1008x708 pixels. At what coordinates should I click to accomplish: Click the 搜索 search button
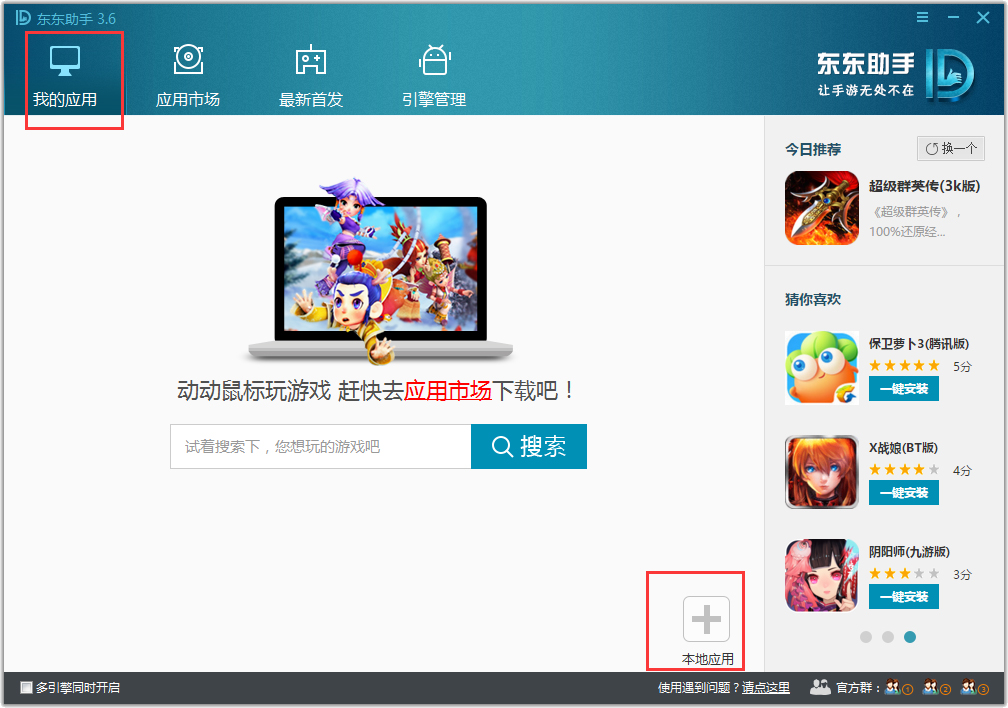pos(529,446)
